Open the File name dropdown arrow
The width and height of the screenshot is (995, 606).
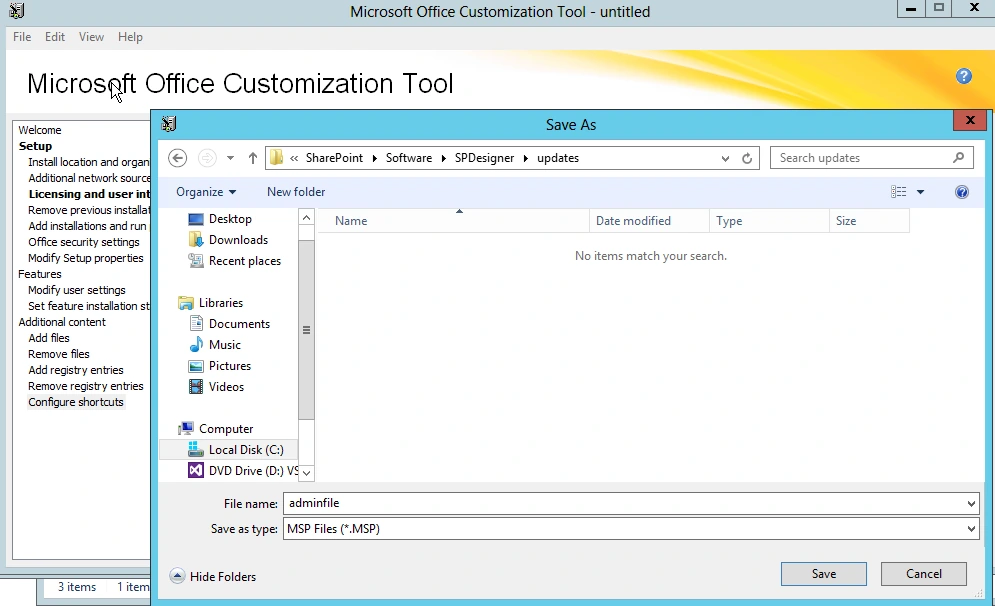click(972, 504)
